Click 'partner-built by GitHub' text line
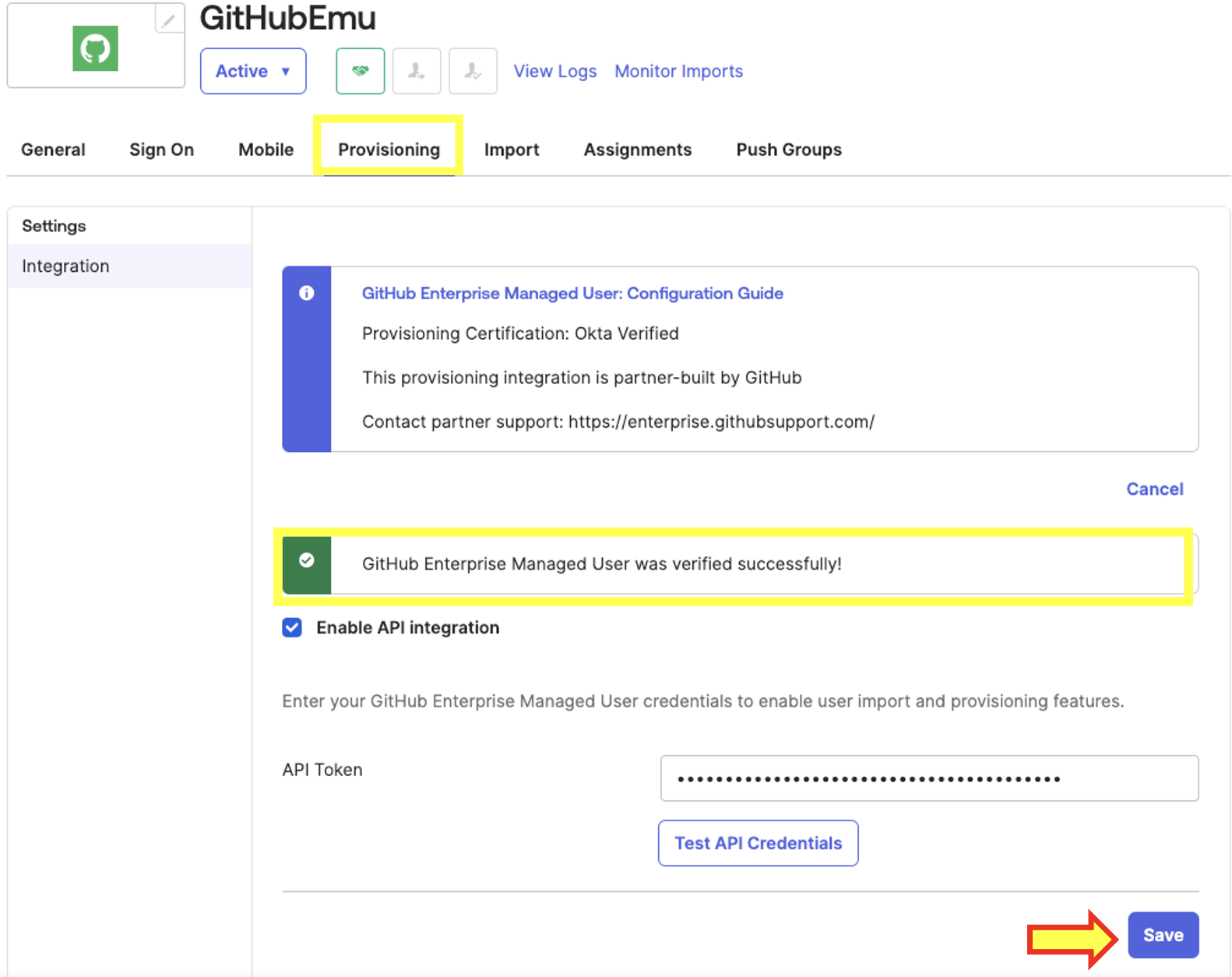Screen dimensions: 1232x977 click(x=582, y=378)
